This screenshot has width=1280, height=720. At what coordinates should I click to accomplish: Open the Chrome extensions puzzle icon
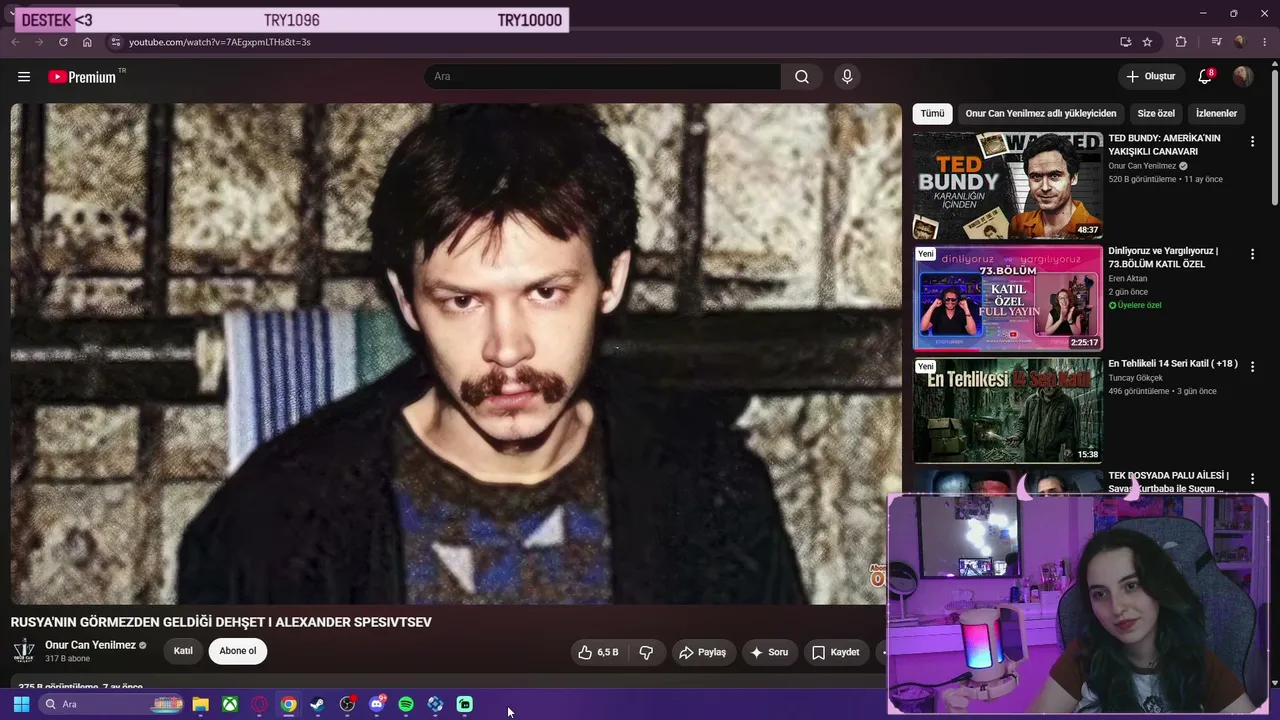coord(1181,42)
